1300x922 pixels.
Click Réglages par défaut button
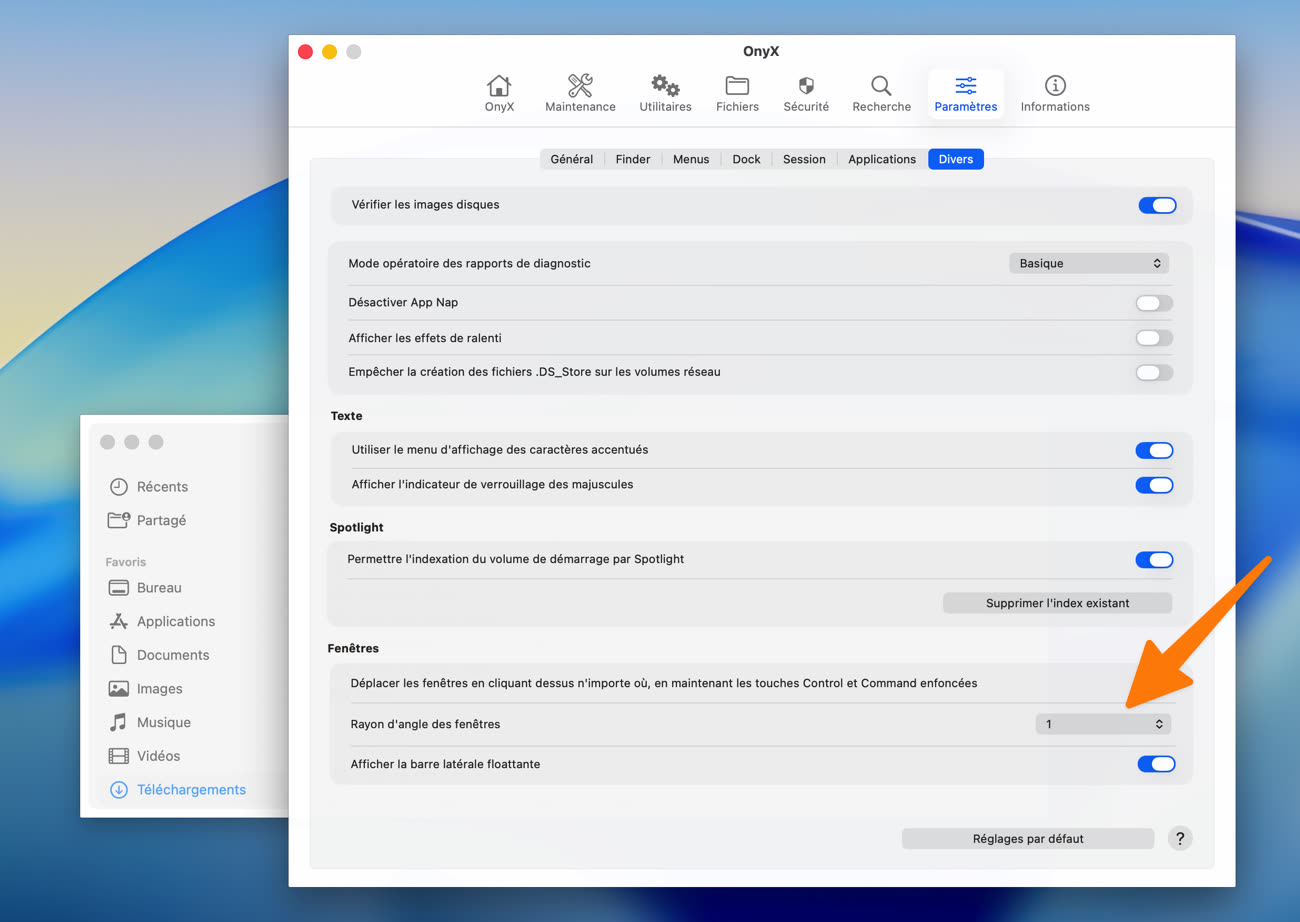[x=1028, y=839]
